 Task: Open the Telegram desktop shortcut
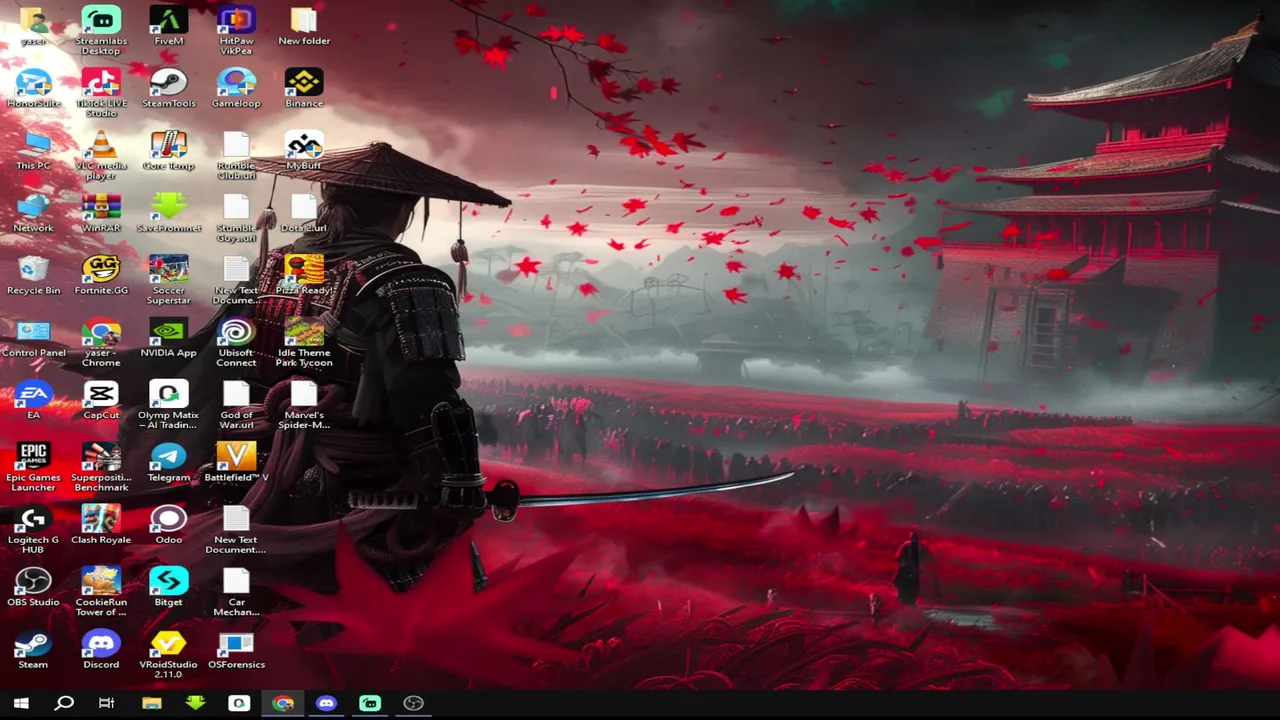click(x=169, y=462)
